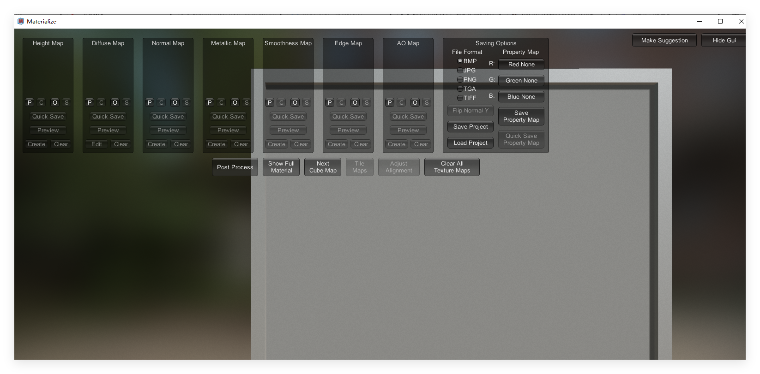The width and height of the screenshot is (760, 374).
Task: Click the O (open) icon under Diffuse Map
Action: coord(115,102)
